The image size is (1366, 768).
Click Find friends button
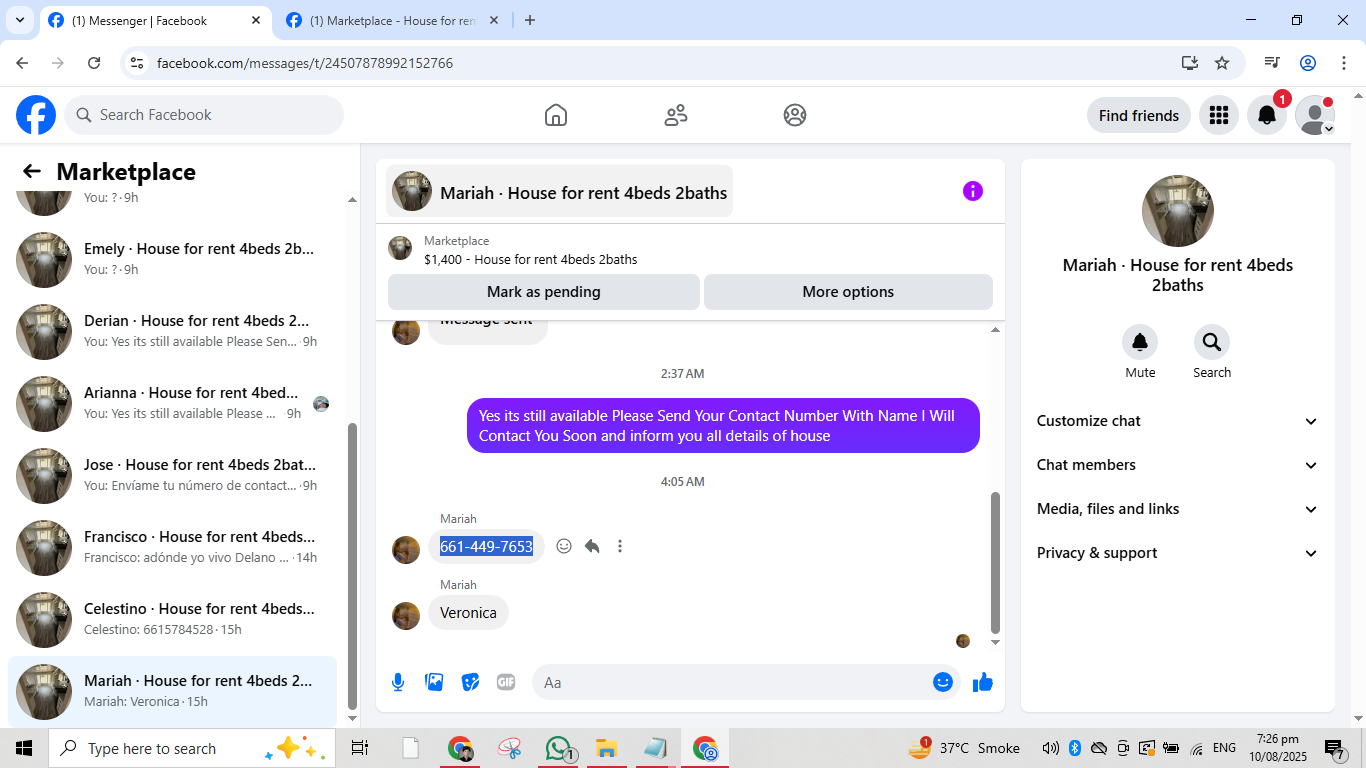[1139, 115]
